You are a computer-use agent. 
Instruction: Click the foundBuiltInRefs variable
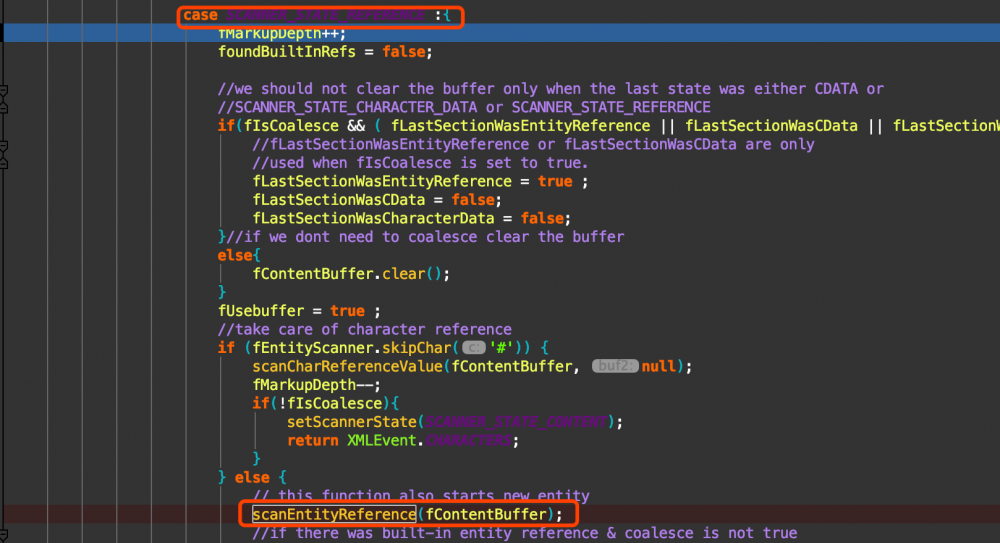pos(286,52)
